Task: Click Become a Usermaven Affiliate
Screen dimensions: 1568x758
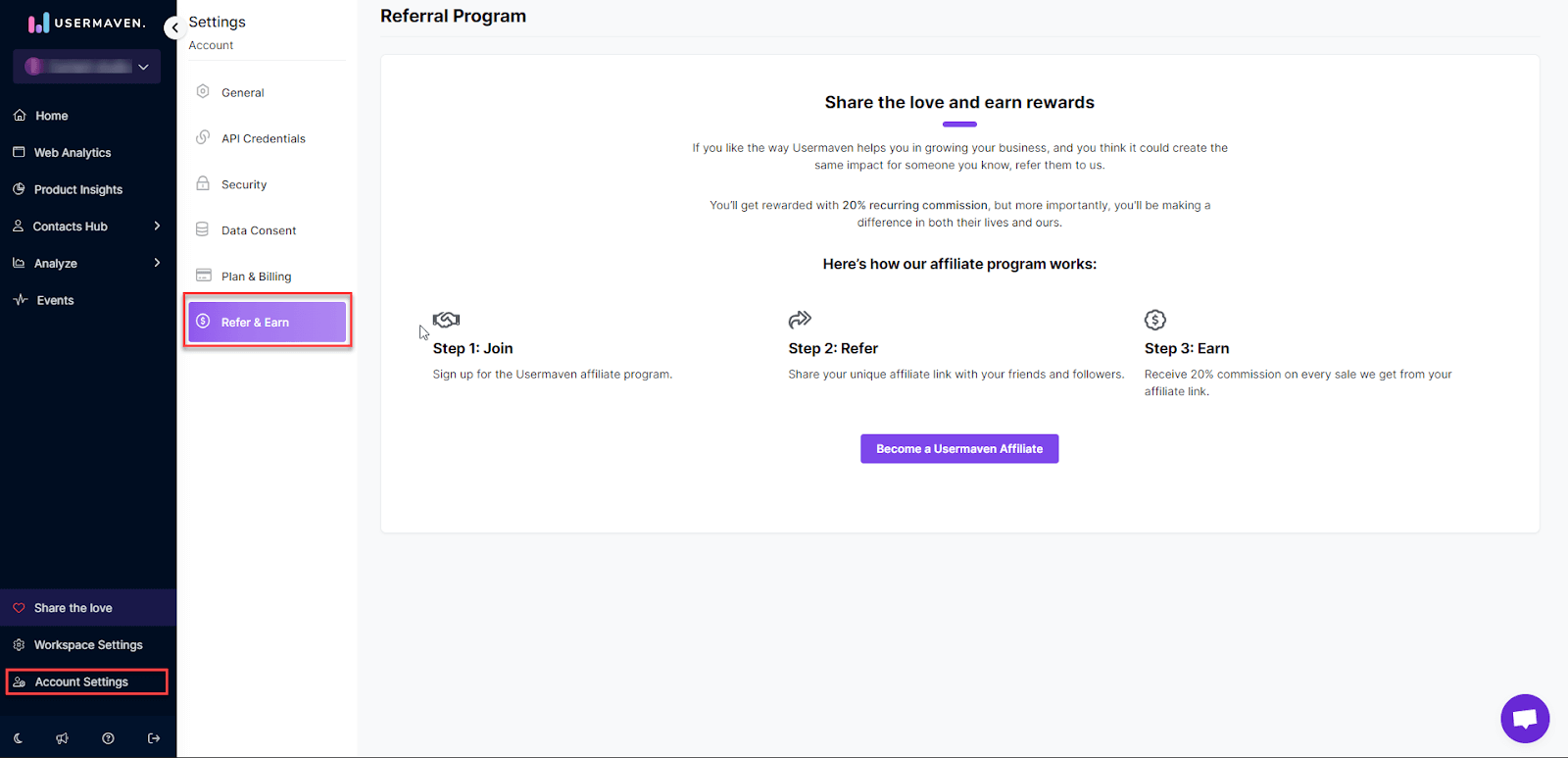Action: tap(958, 448)
